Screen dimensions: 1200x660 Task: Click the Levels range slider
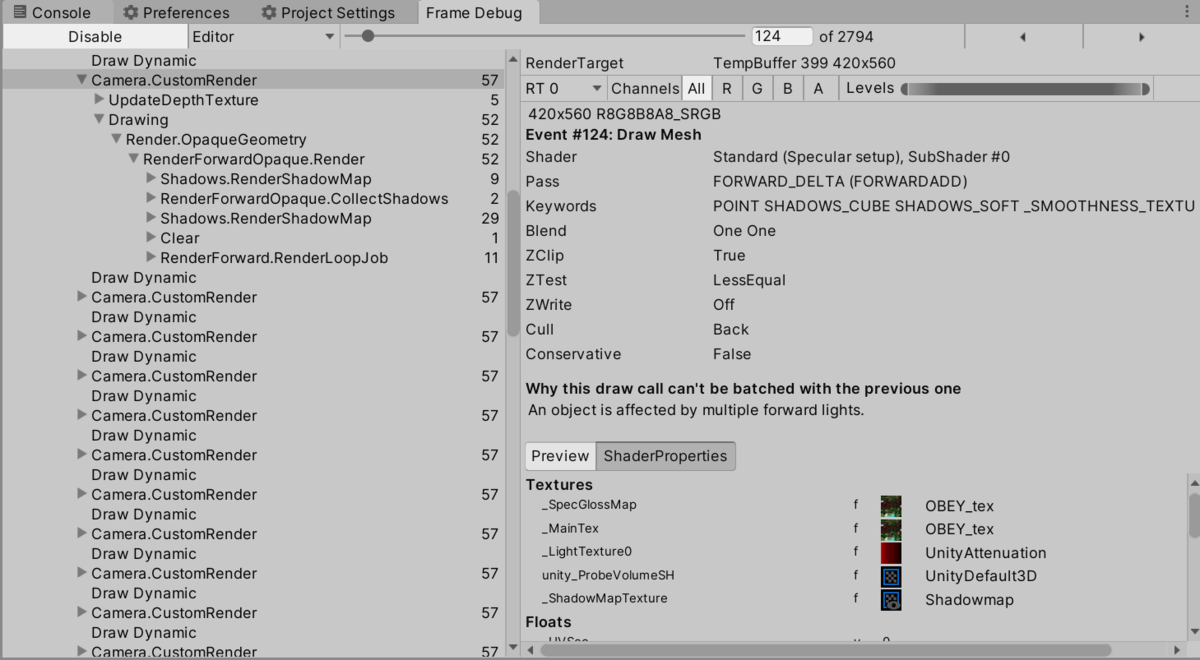1026,89
